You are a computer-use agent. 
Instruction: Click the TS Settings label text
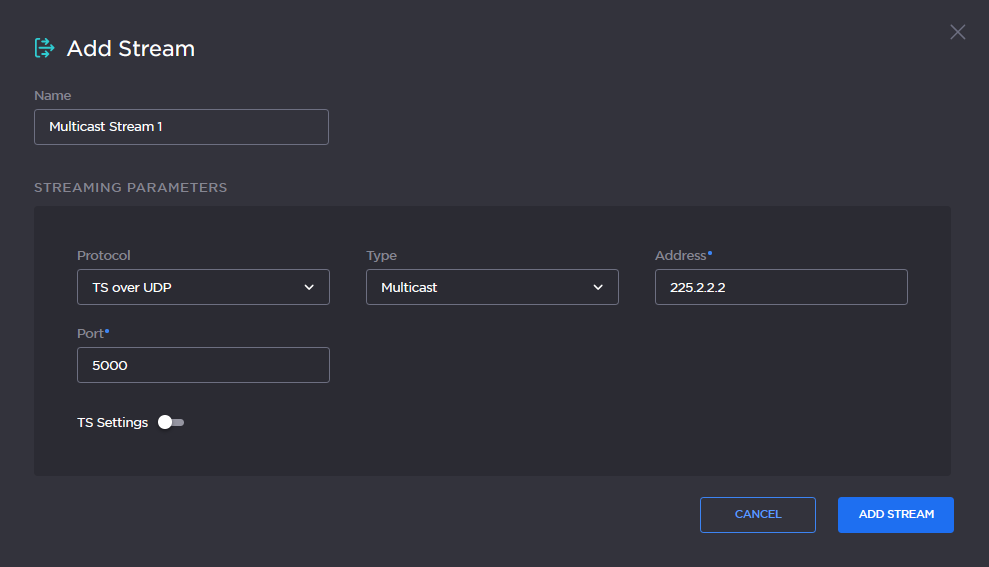click(x=112, y=422)
